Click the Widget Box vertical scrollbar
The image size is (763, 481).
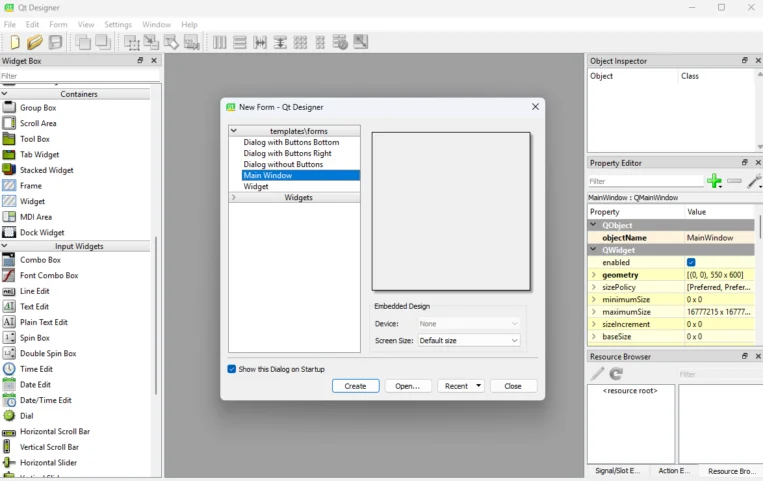[x=156, y=315]
